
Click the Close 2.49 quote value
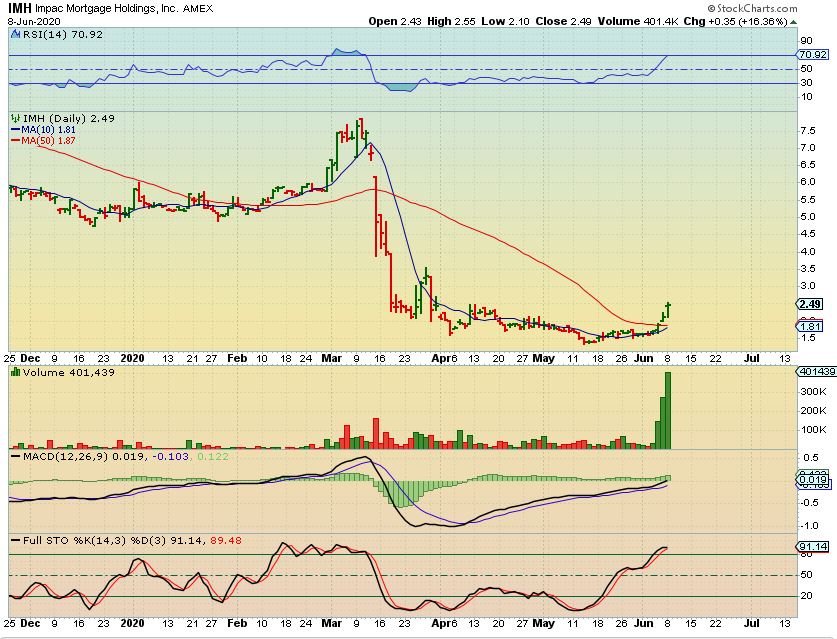(563, 22)
